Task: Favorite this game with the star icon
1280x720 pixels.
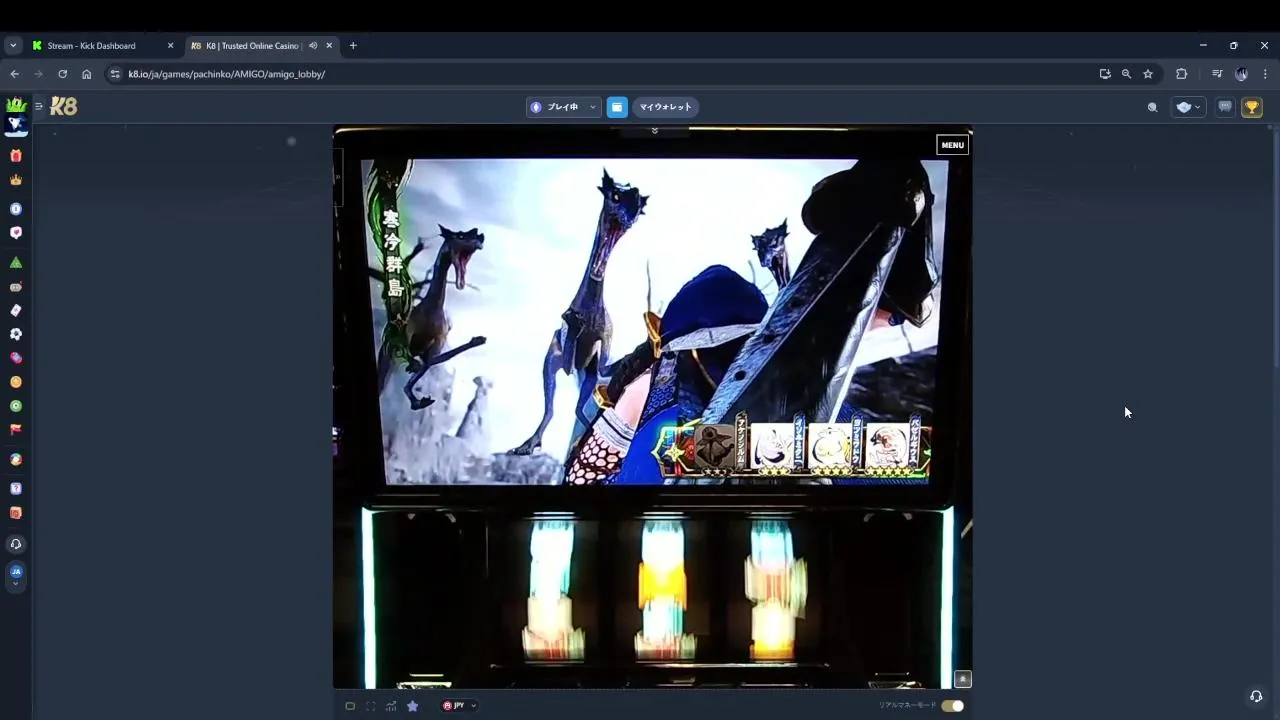Action: coord(412,706)
